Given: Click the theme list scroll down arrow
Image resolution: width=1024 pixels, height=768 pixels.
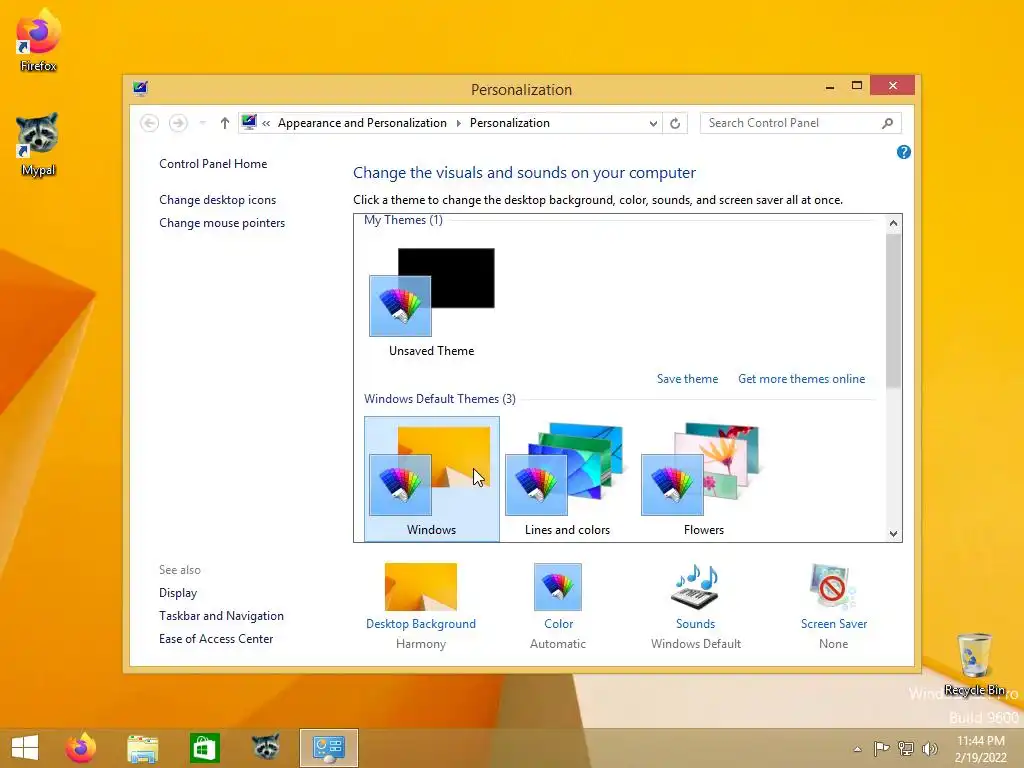Looking at the screenshot, I should [x=893, y=534].
